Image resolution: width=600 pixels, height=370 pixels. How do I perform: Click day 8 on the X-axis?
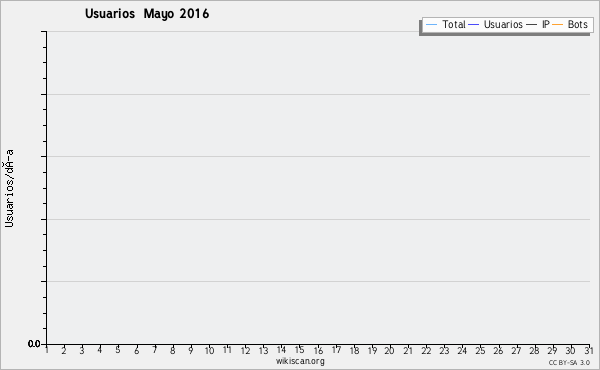click(x=173, y=350)
